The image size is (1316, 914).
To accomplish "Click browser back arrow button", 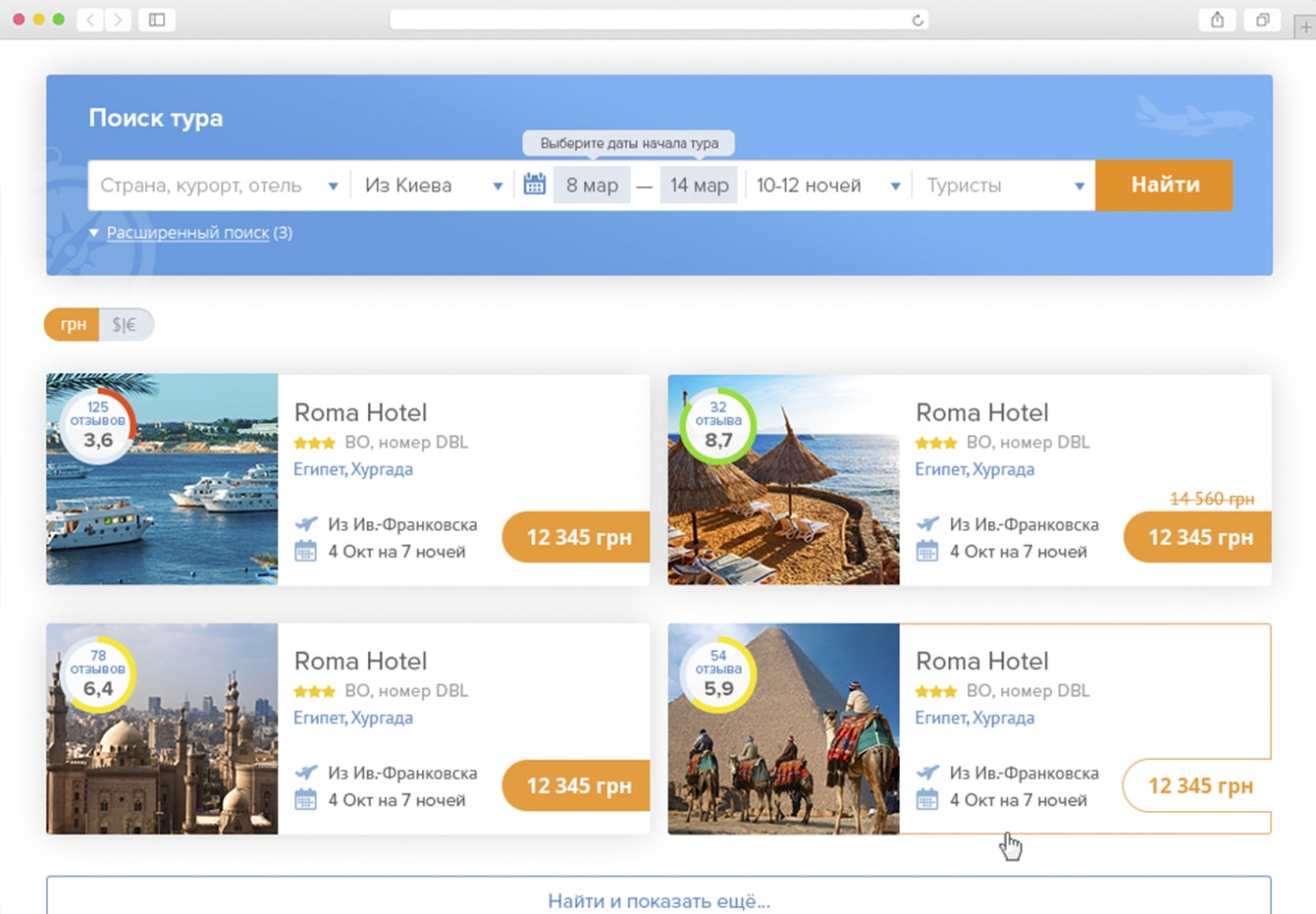I will point(90,20).
